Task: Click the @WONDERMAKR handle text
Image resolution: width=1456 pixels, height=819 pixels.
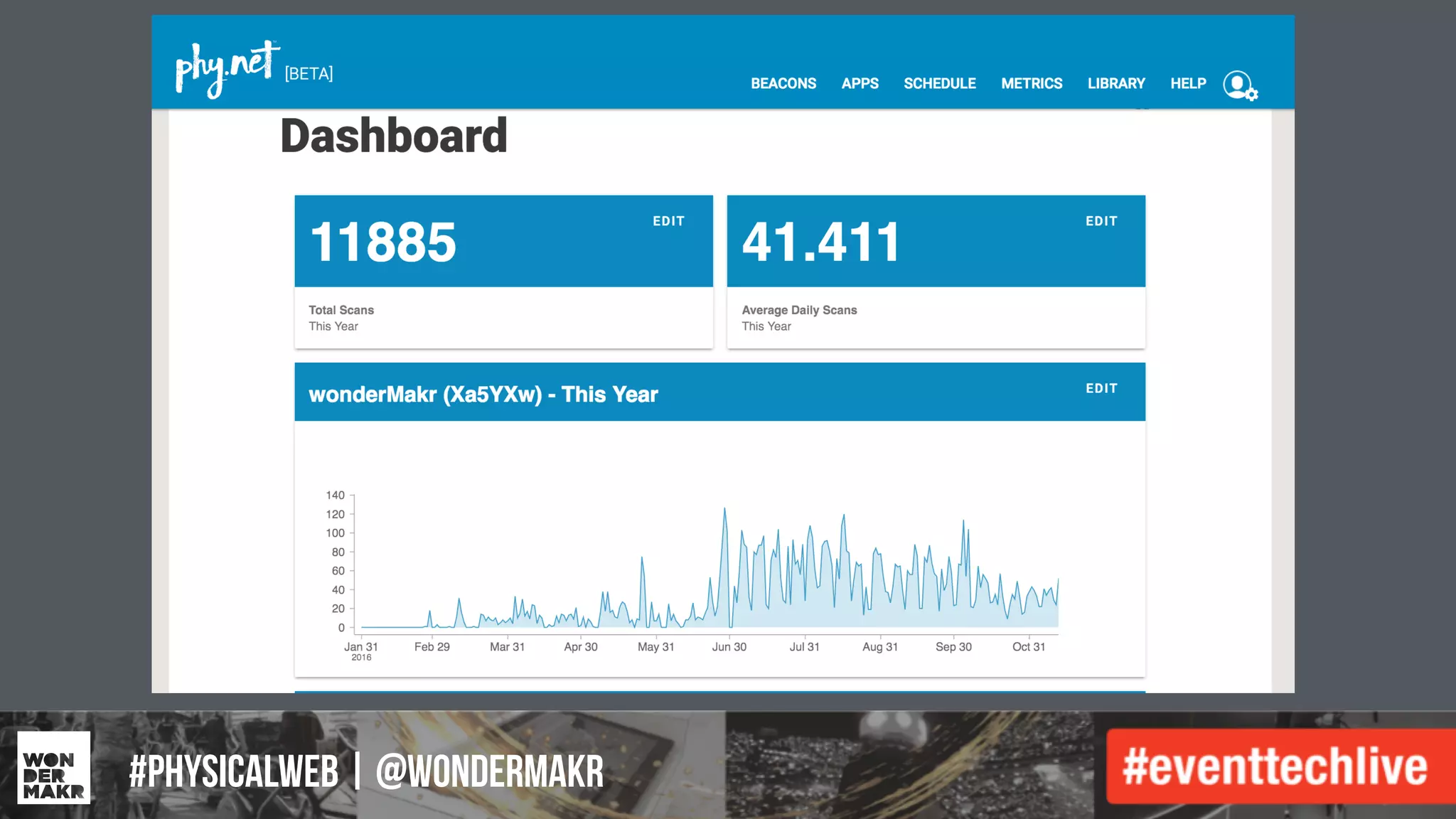Action: click(489, 772)
